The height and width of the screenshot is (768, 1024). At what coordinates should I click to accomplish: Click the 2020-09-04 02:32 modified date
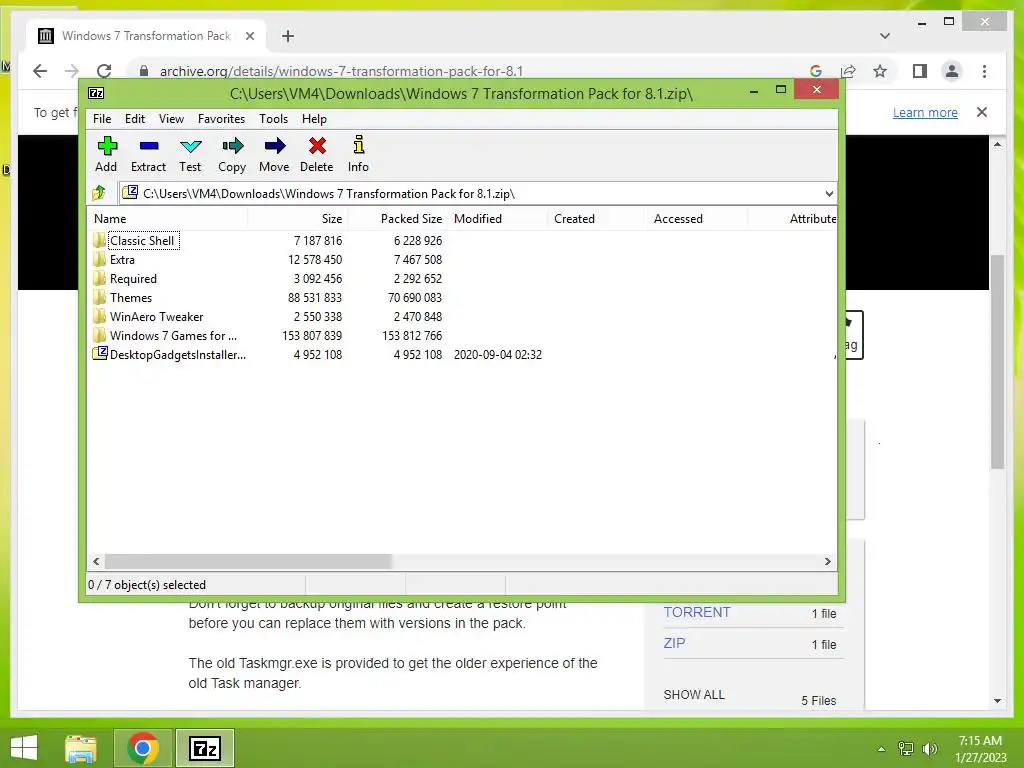(498, 354)
